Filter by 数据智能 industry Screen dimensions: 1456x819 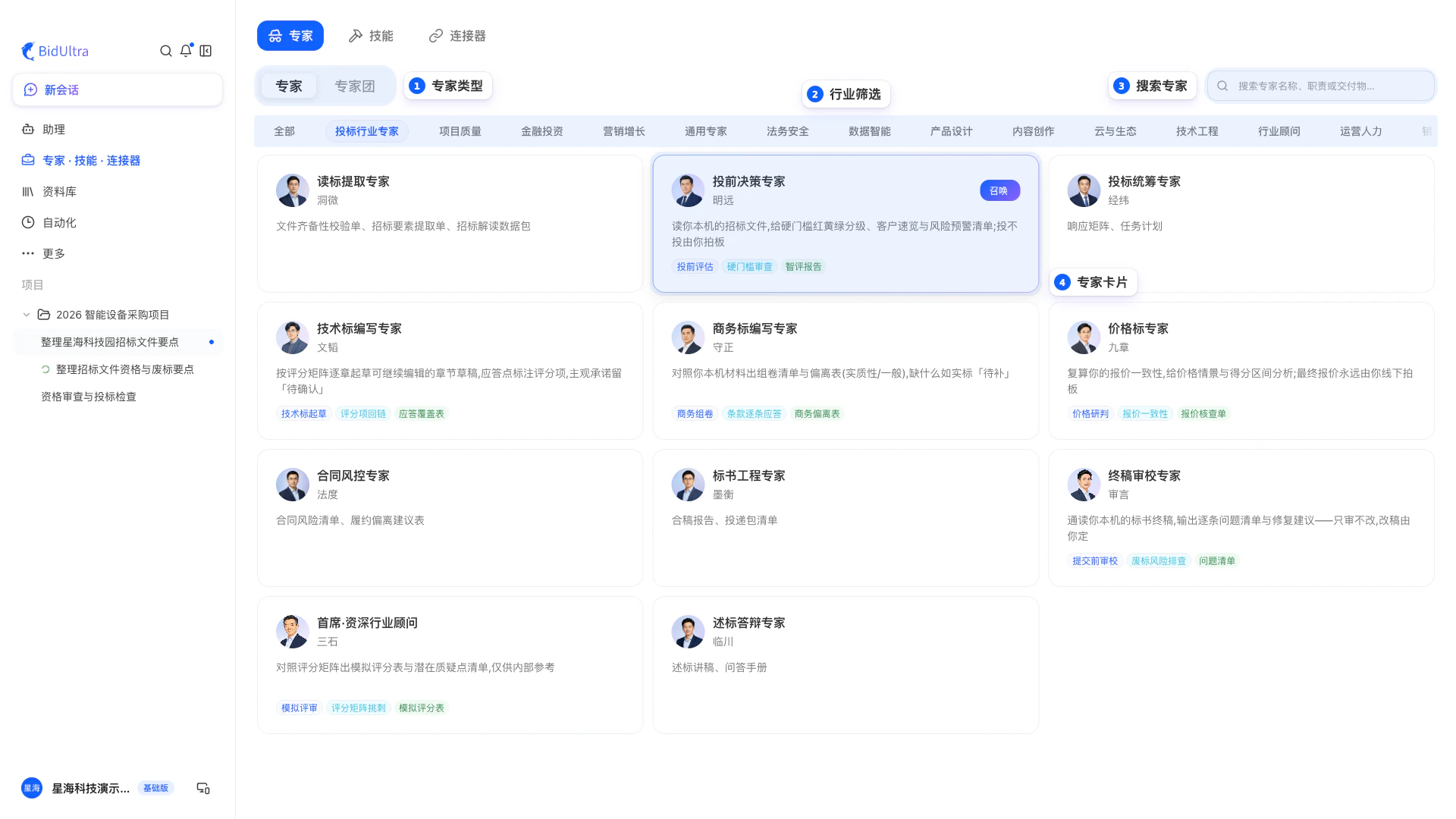click(x=870, y=131)
